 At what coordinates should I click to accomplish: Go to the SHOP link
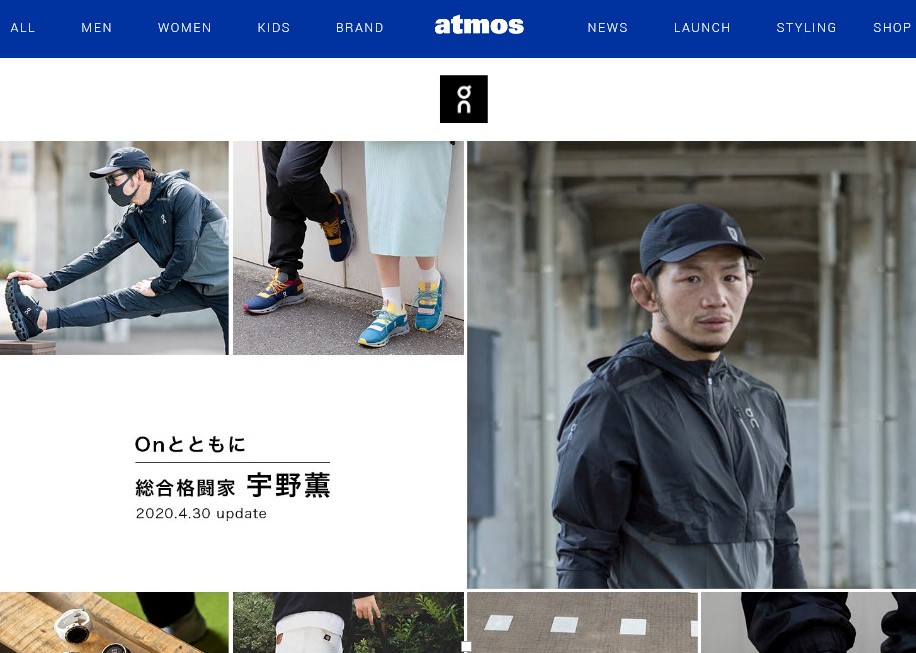(x=892, y=27)
